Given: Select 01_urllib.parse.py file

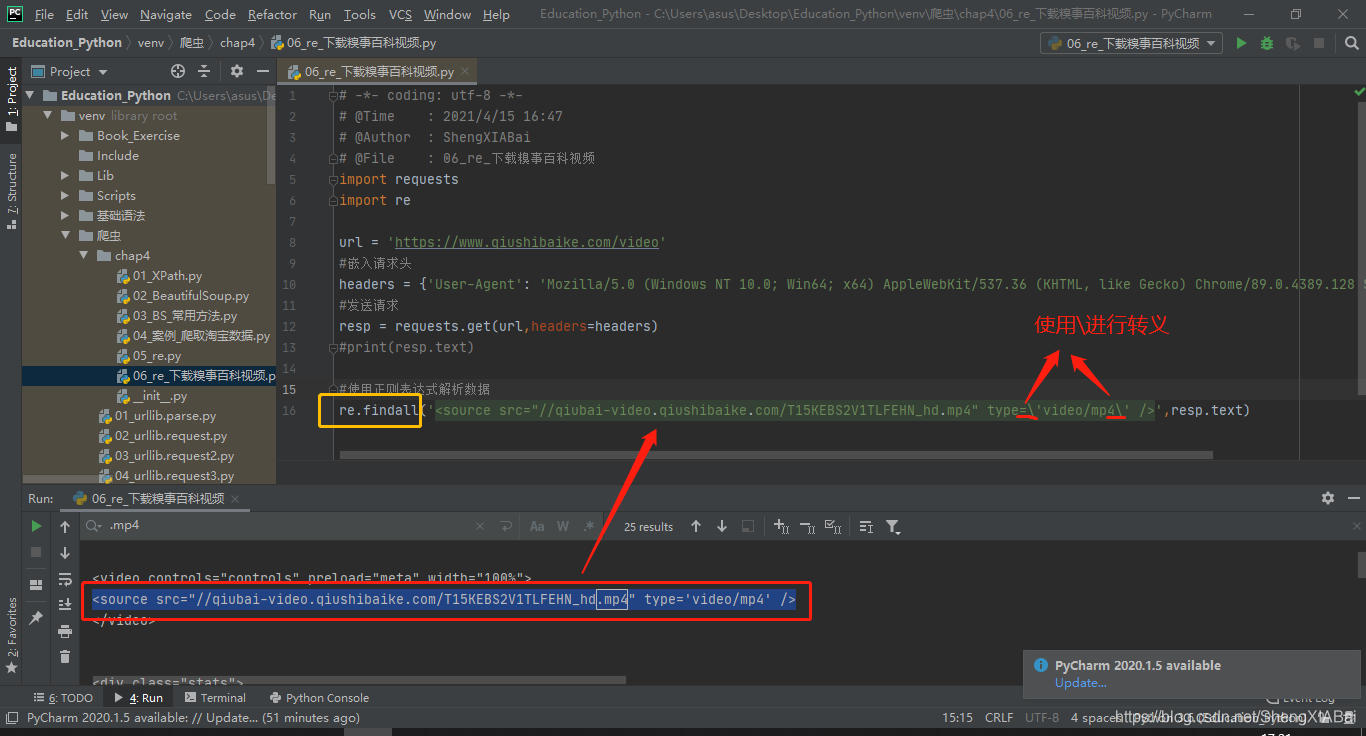Looking at the screenshot, I should [165, 415].
